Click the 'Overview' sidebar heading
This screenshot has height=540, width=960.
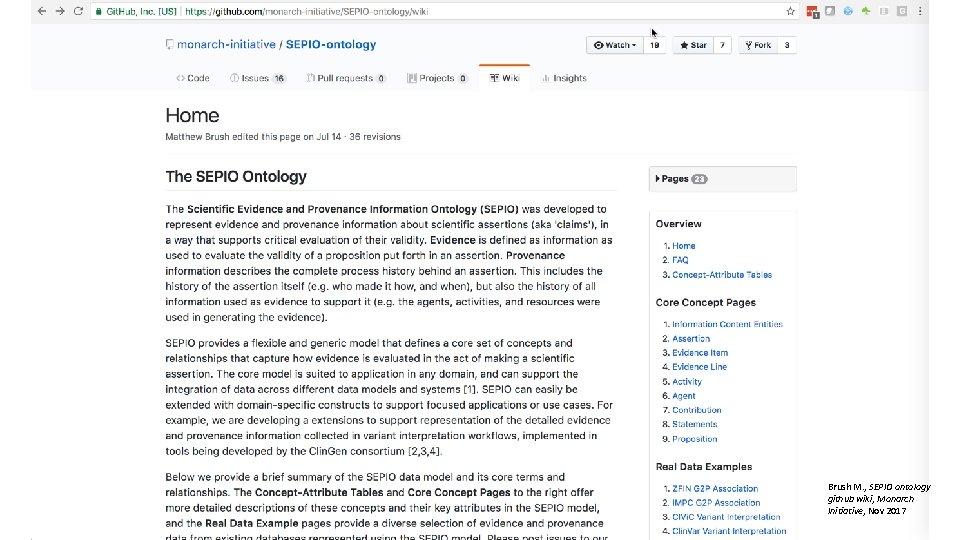(678, 224)
